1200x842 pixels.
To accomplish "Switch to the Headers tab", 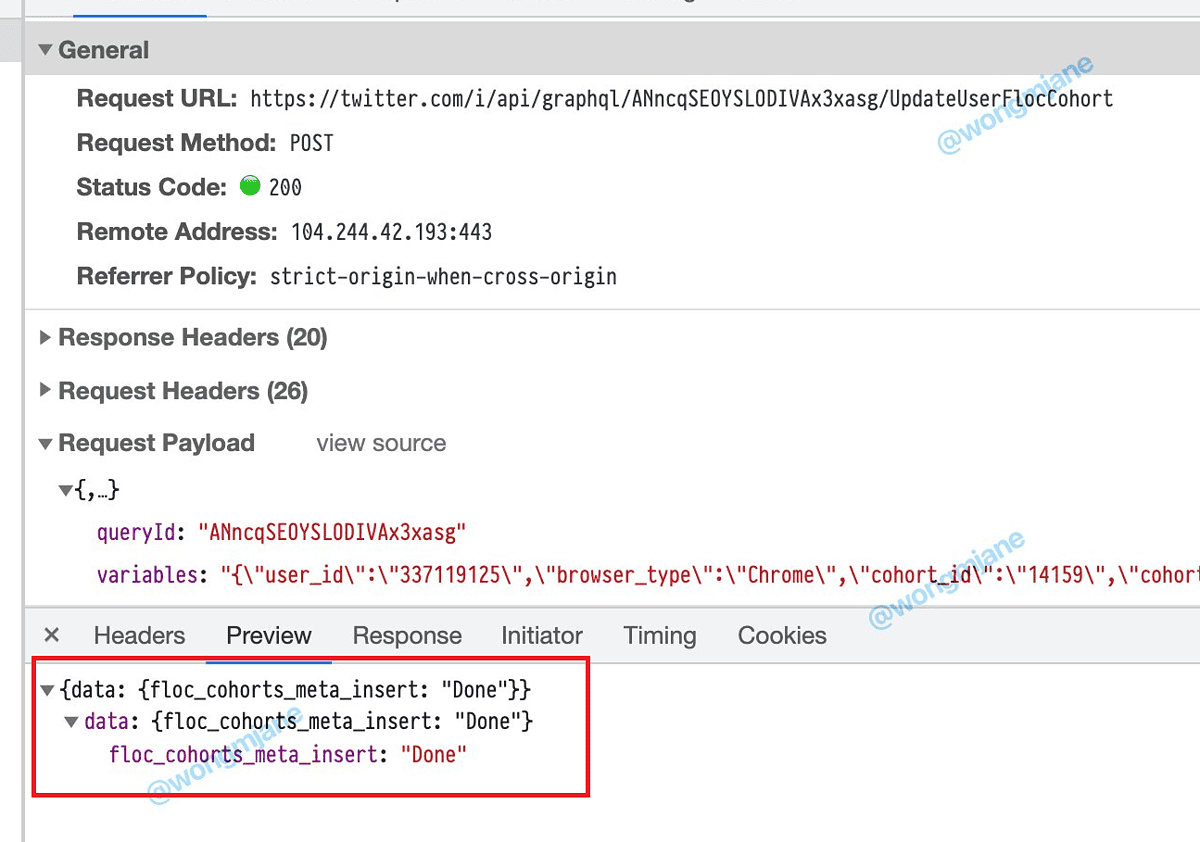I will pos(139,634).
